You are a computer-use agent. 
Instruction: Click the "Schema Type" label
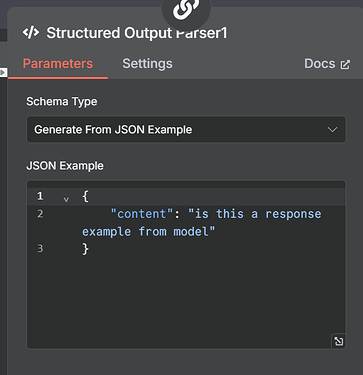62,101
